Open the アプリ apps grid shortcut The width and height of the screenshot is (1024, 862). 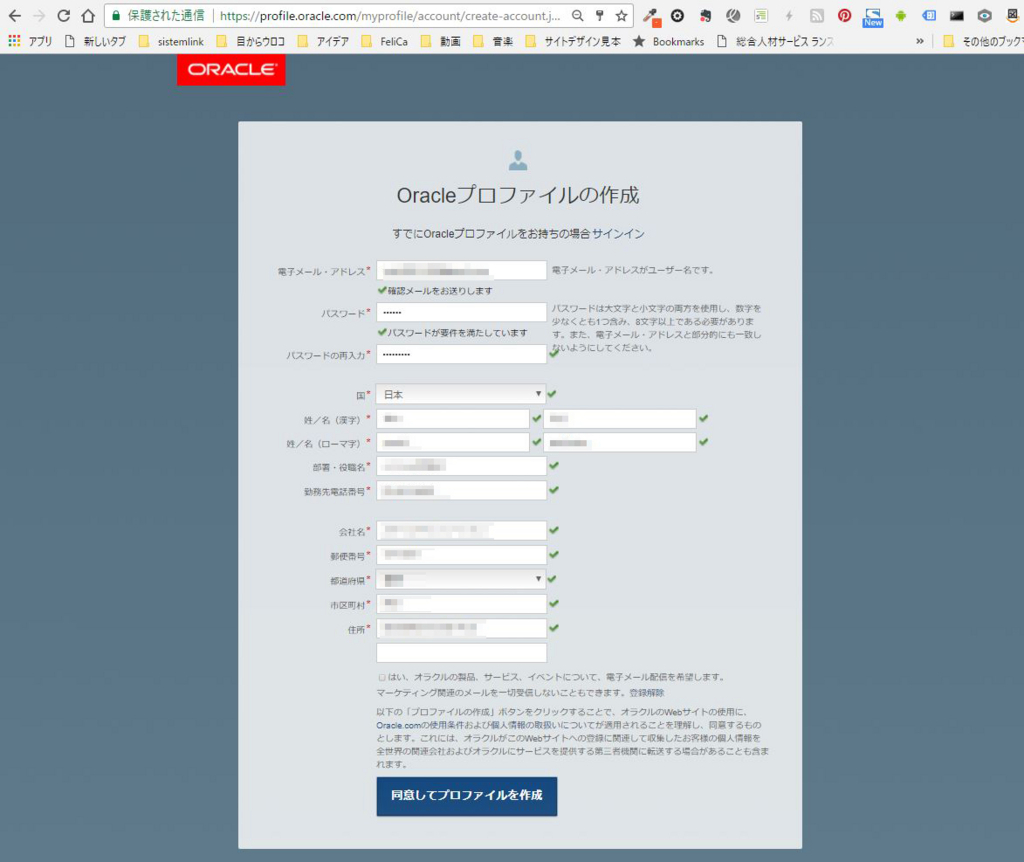pyautogui.click(x=30, y=41)
